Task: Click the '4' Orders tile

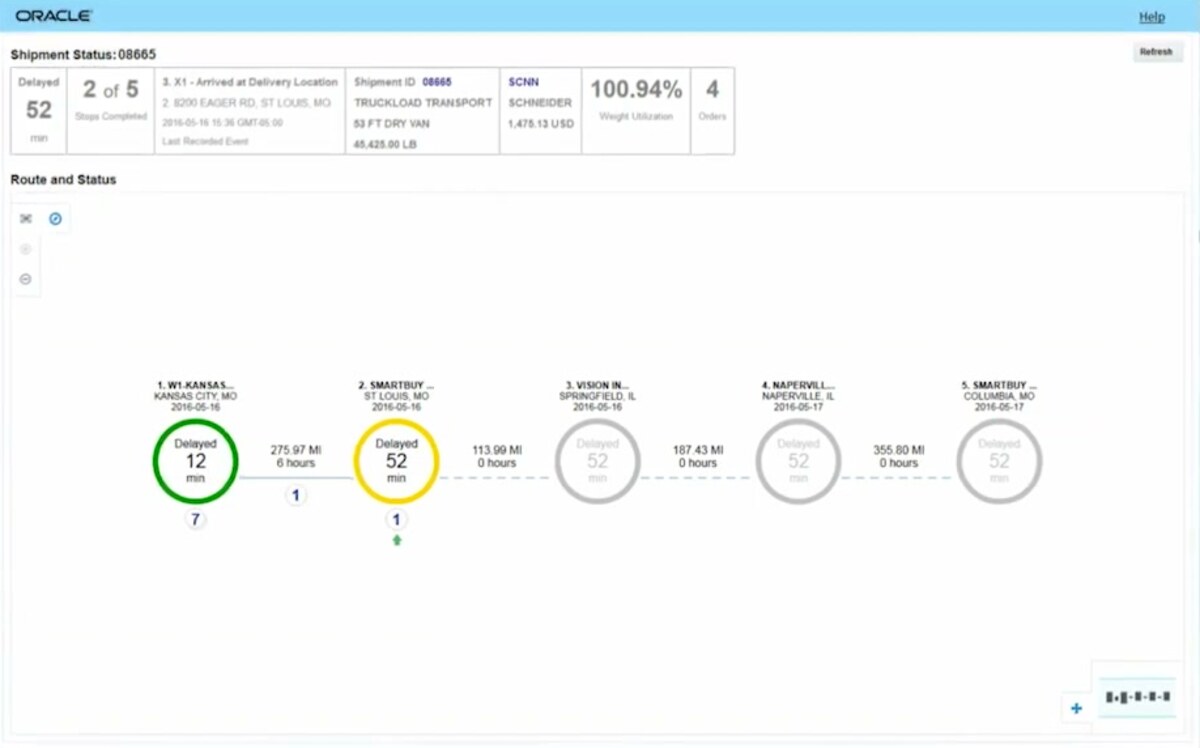Action: pos(713,110)
